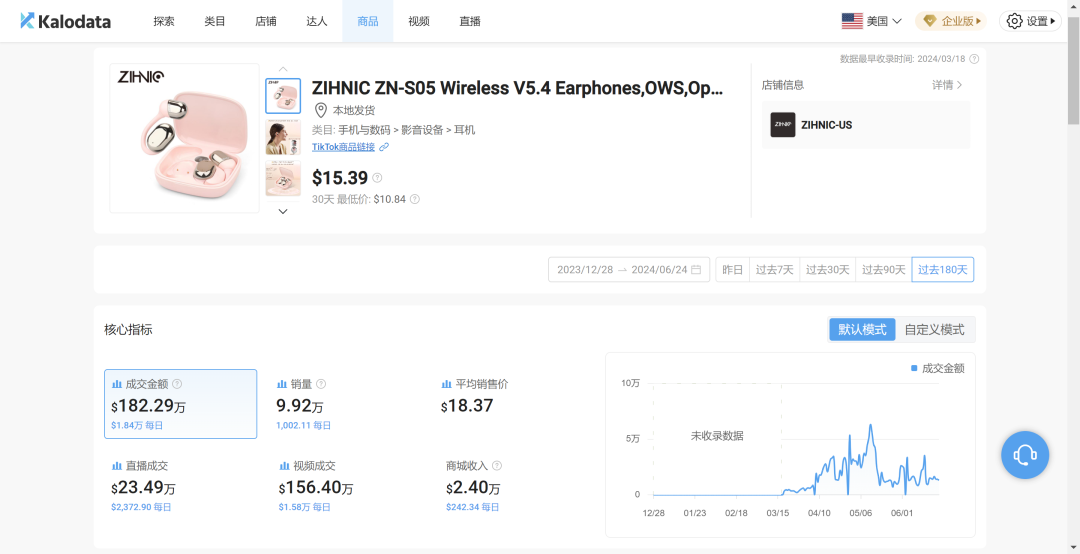Show previous product thumbnails with up chevron
This screenshot has height=554, width=1080.
tap(282, 69)
